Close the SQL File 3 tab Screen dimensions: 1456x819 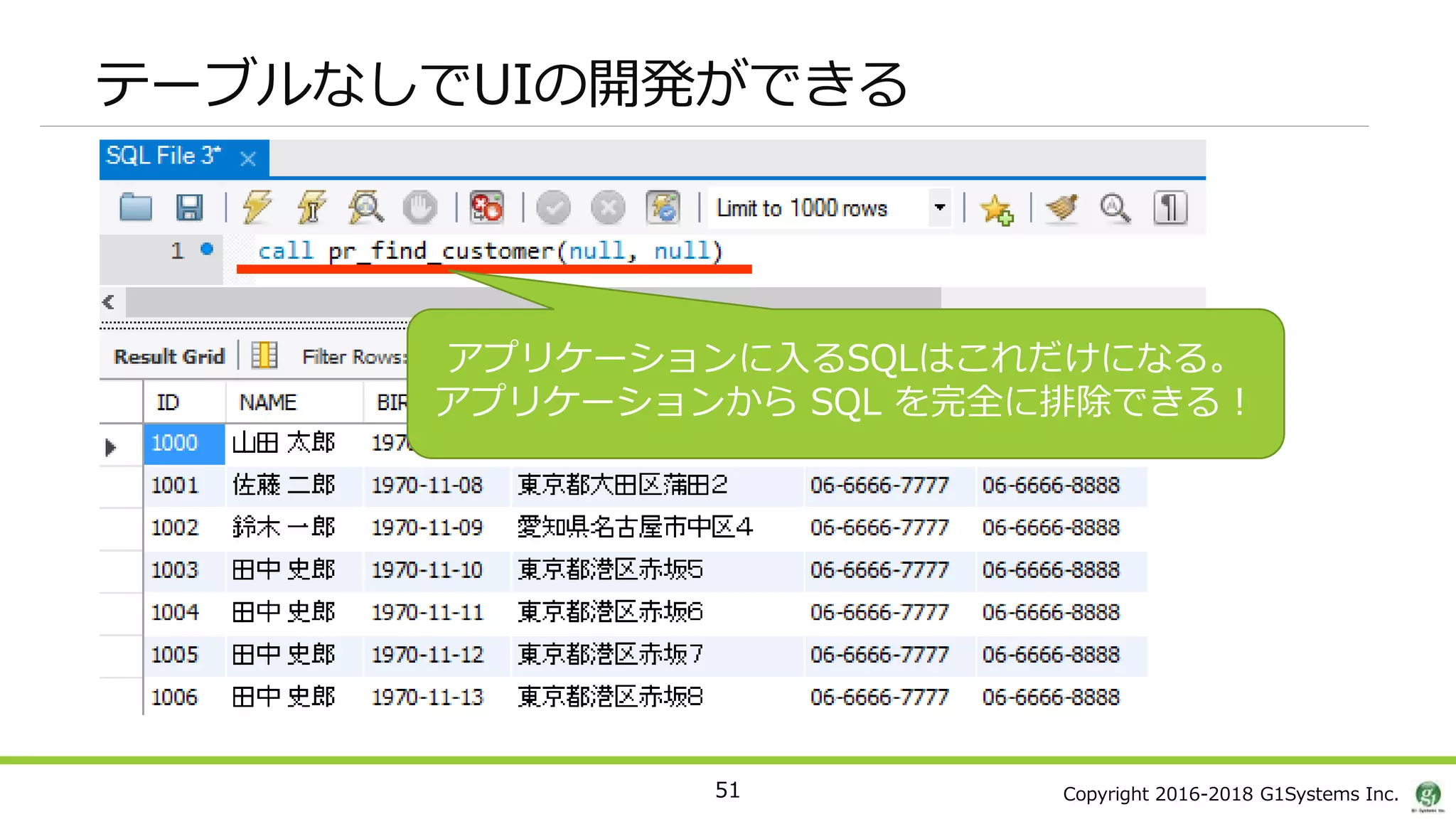point(248,158)
